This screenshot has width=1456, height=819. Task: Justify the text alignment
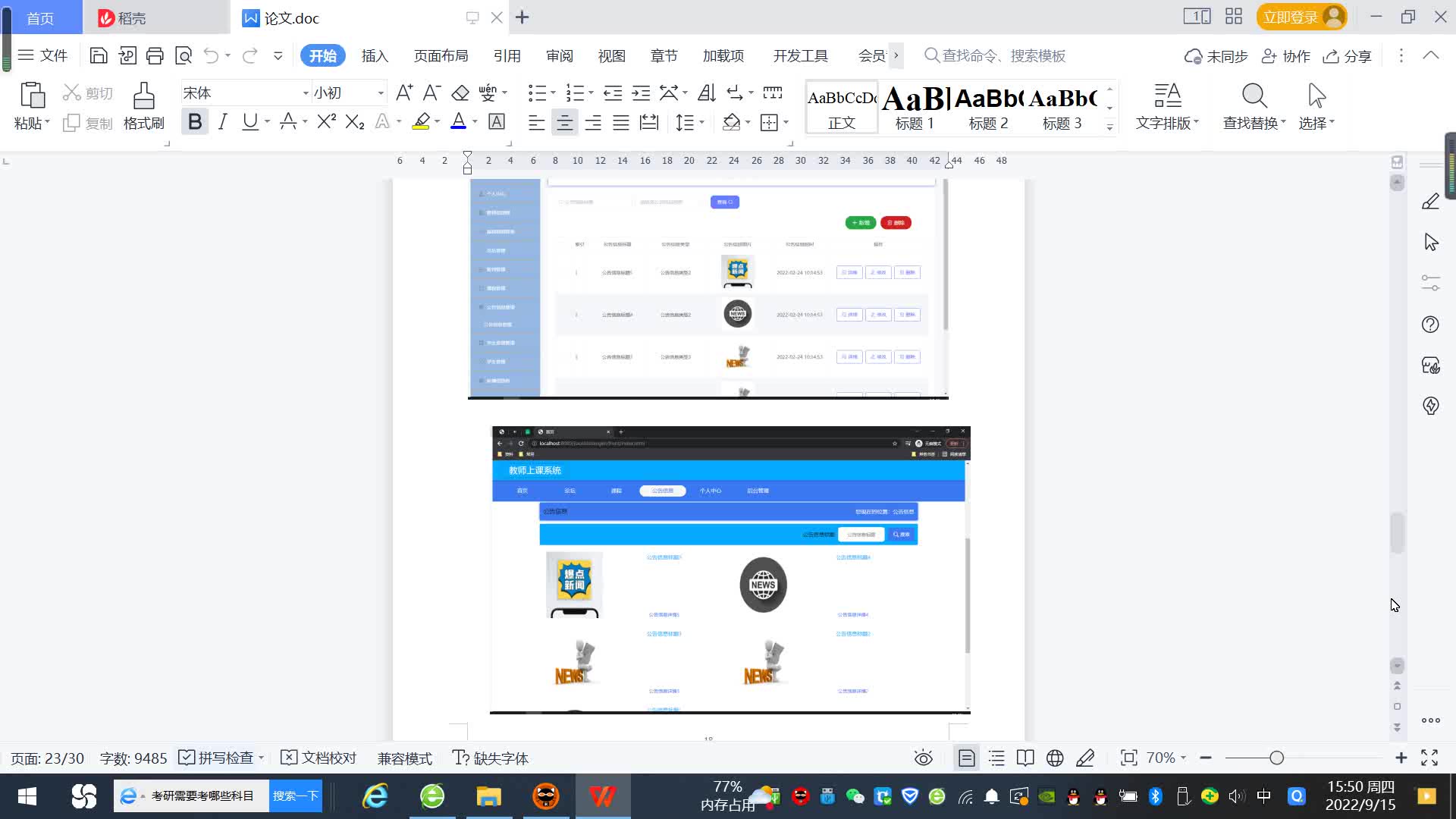click(621, 122)
